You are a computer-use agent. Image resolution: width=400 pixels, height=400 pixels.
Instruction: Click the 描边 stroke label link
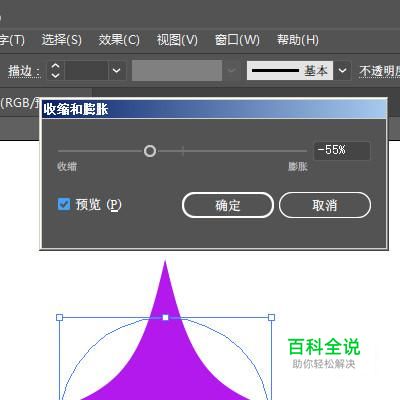click(24, 71)
